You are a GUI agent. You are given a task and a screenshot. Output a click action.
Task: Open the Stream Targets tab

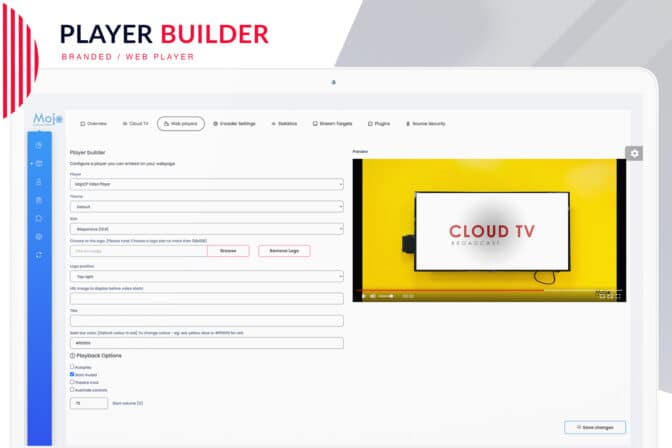(x=333, y=123)
